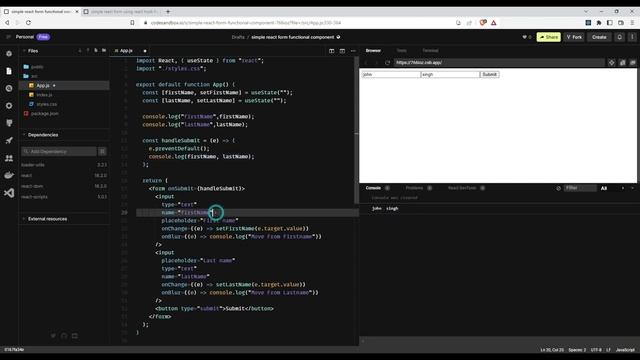Expand the External resources section
This screenshot has height=360, width=640.
coord(24,219)
